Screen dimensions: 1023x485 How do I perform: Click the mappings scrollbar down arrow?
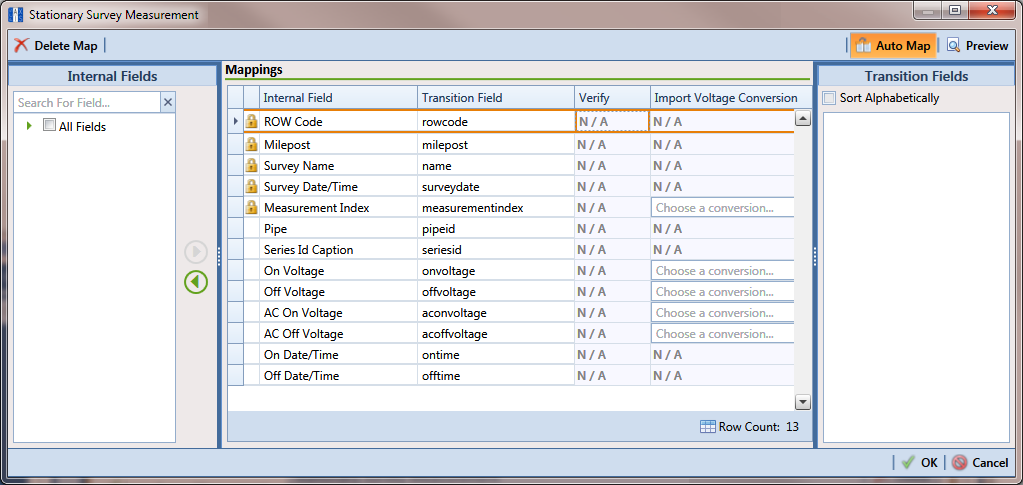[x=803, y=402]
